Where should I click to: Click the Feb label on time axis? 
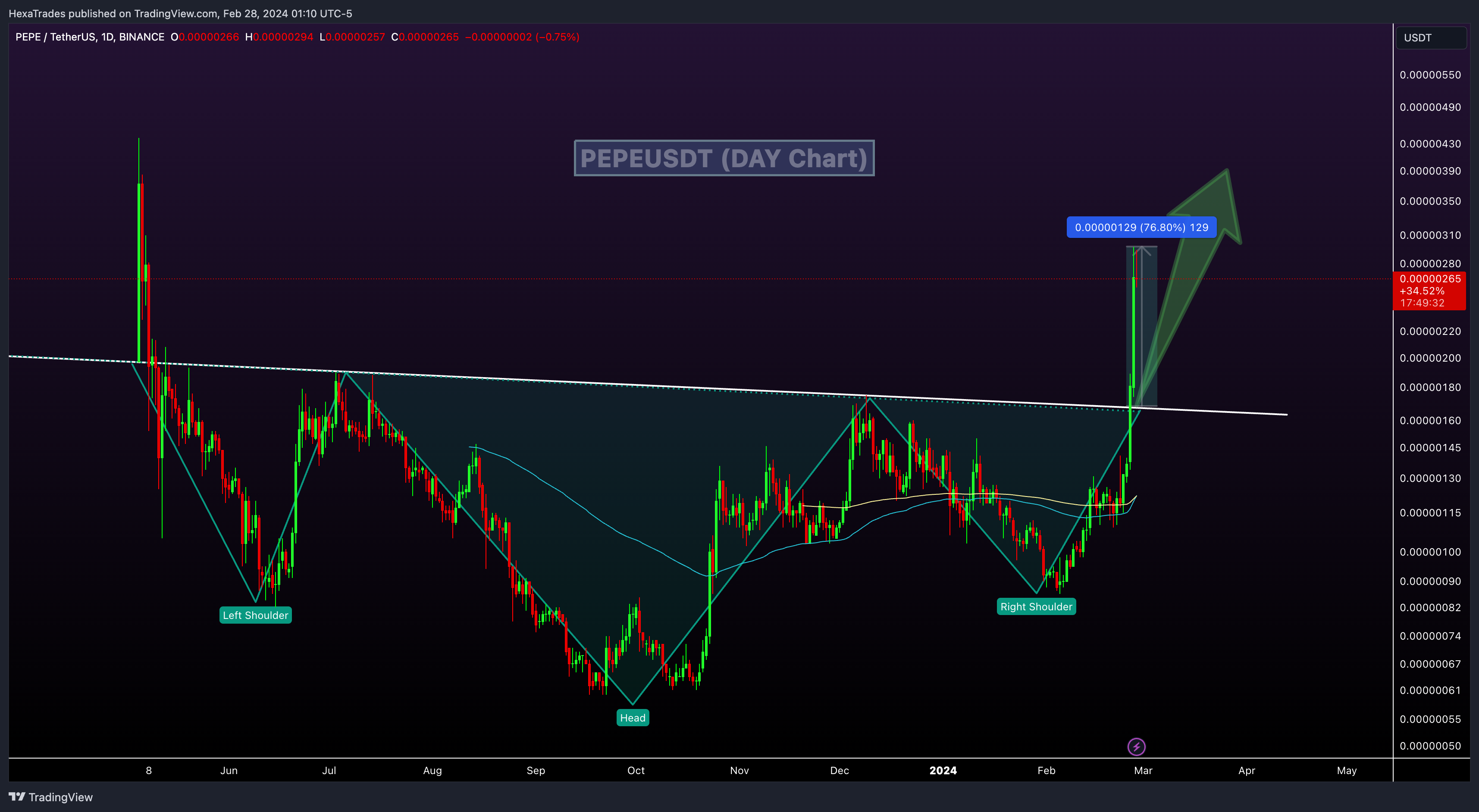point(1046,771)
